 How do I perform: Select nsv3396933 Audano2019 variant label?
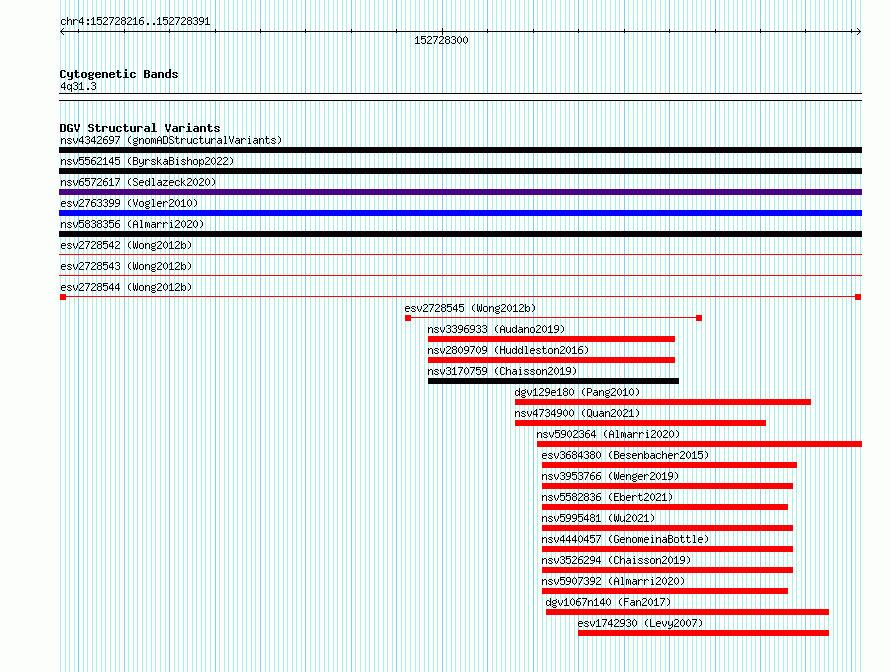pyautogui.click(x=496, y=329)
